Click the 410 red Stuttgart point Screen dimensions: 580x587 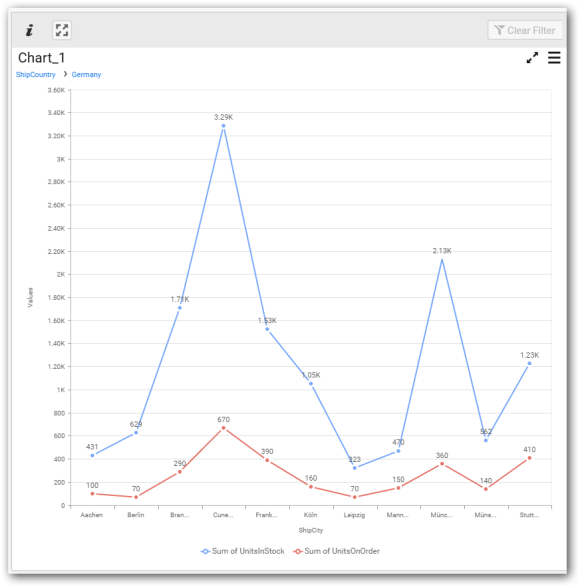pos(529,458)
